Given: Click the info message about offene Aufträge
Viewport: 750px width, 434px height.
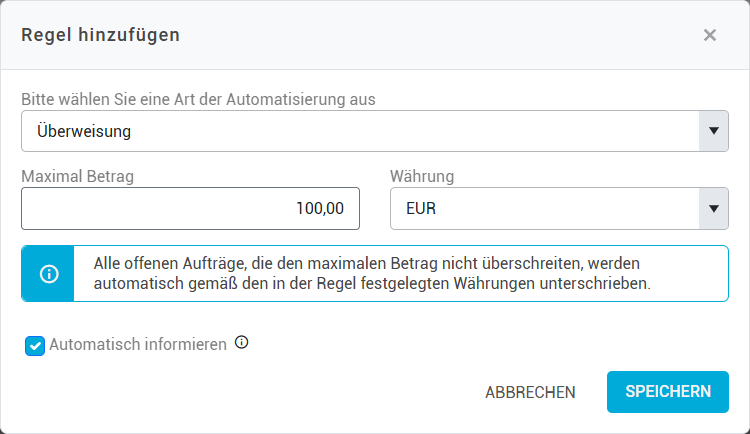Looking at the screenshot, I should [x=372, y=274].
